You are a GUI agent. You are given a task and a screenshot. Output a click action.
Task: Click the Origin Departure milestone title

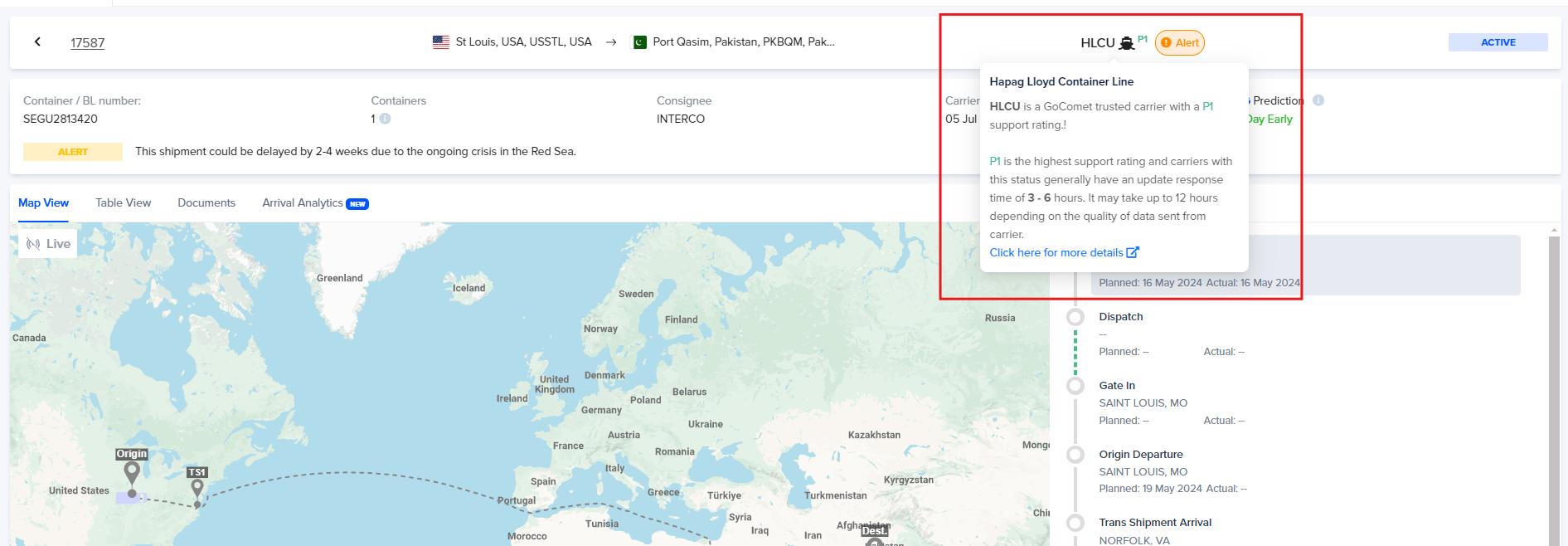coord(1141,455)
